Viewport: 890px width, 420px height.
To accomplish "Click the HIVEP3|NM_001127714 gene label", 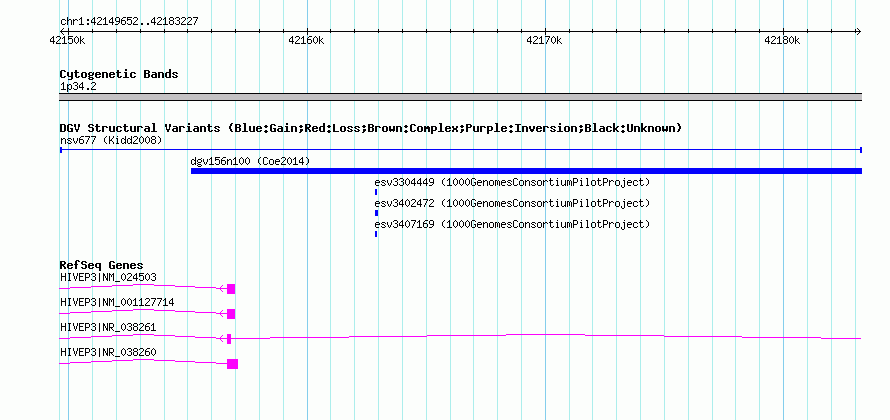I will pos(117,303).
